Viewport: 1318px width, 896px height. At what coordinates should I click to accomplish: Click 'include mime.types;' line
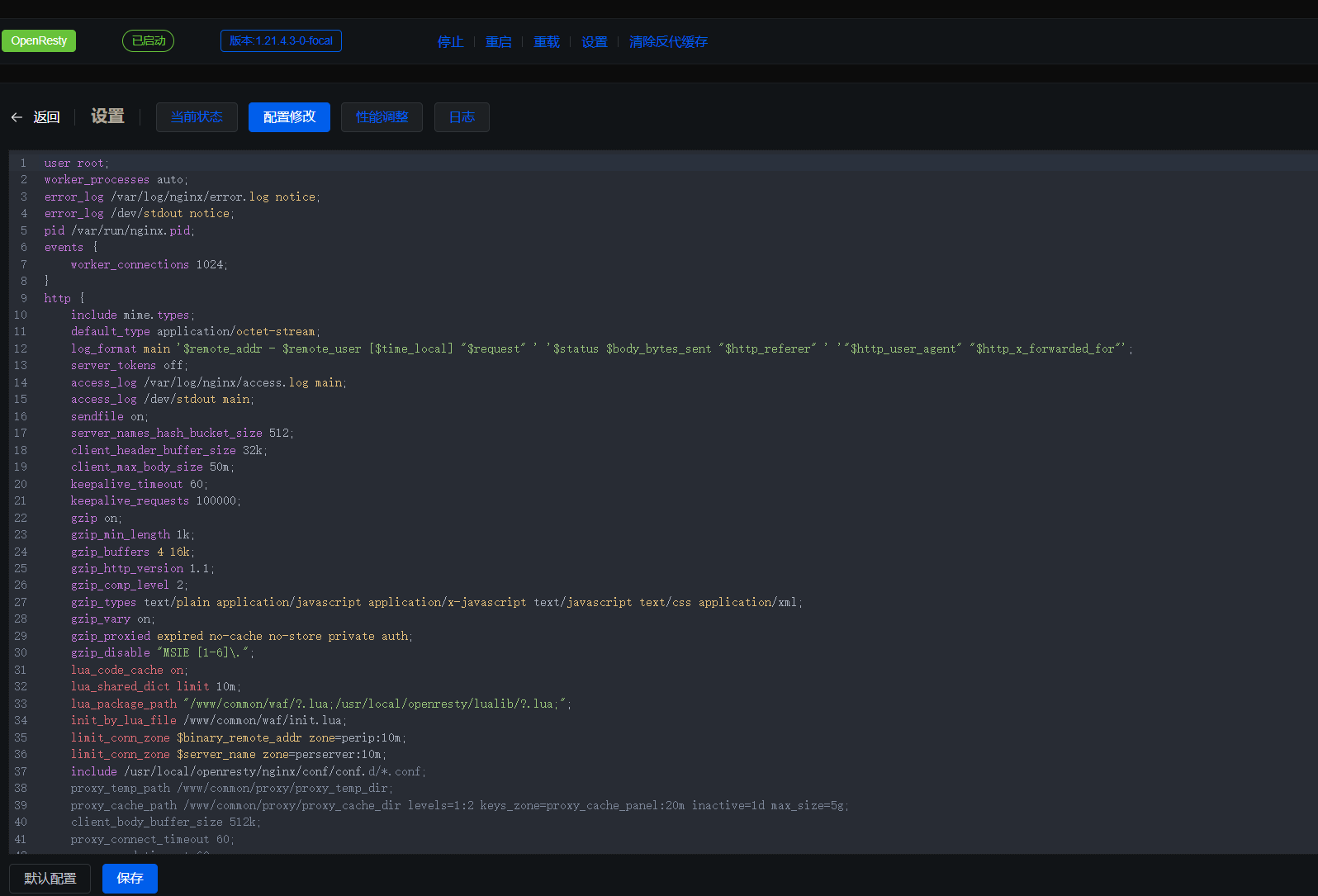(x=133, y=315)
